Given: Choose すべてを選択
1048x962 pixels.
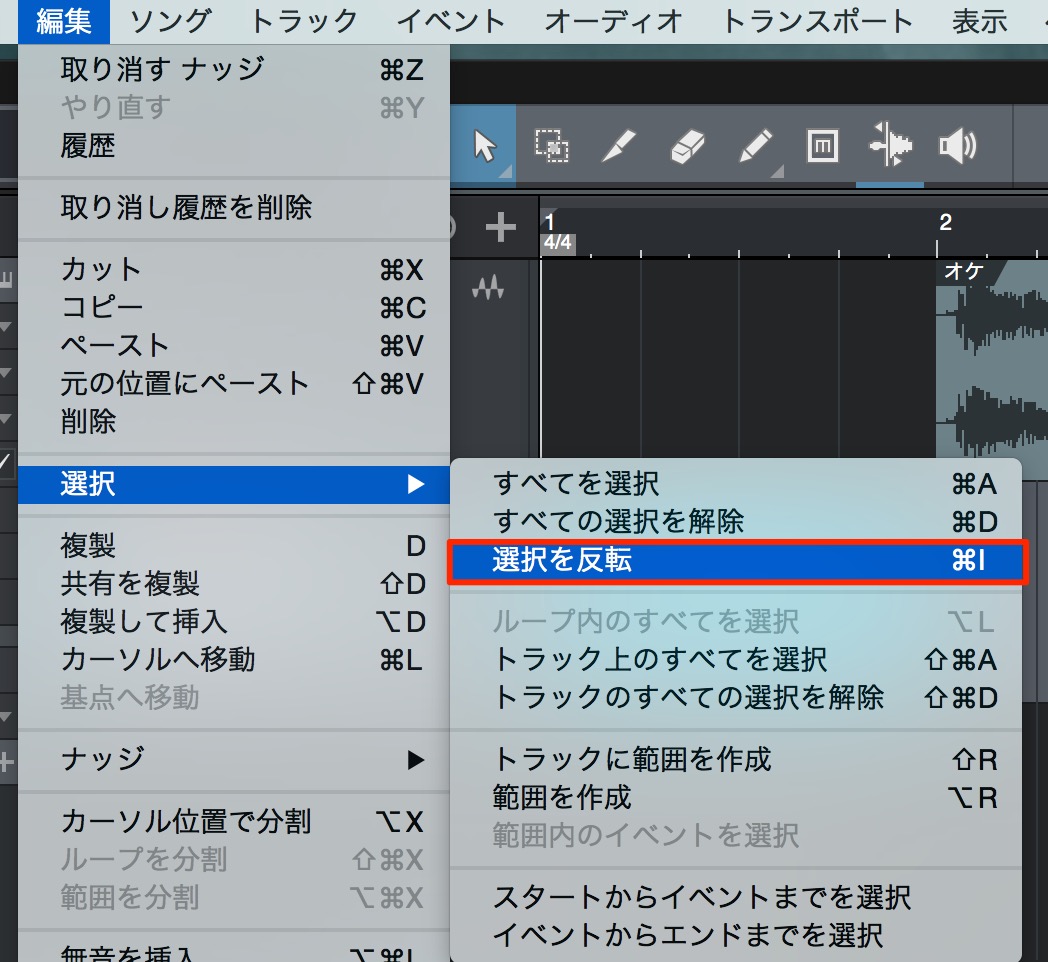Looking at the screenshot, I should tap(736, 483).
